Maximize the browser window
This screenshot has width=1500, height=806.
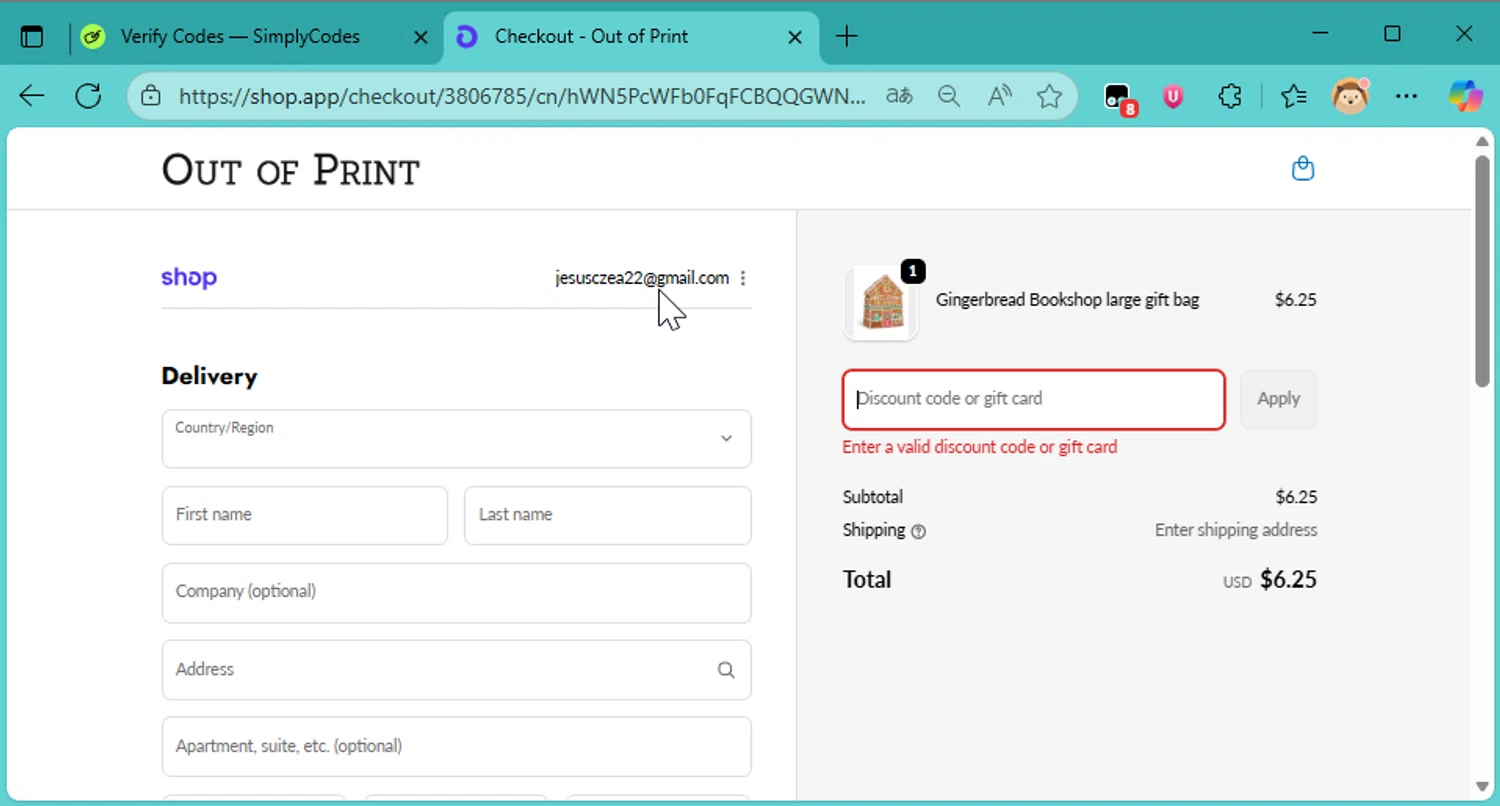(x=1392, y=35)
